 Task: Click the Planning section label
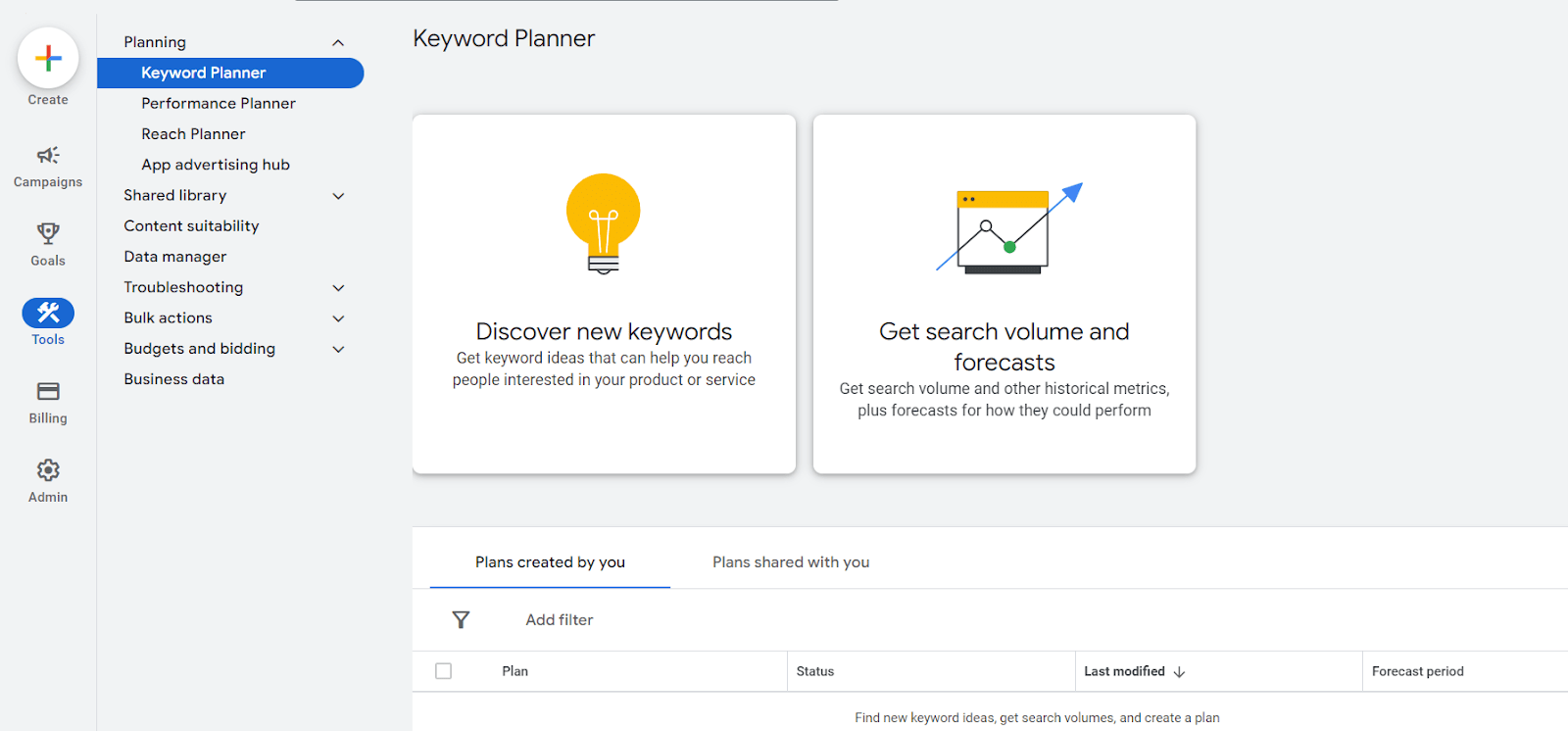coord(155,42)
